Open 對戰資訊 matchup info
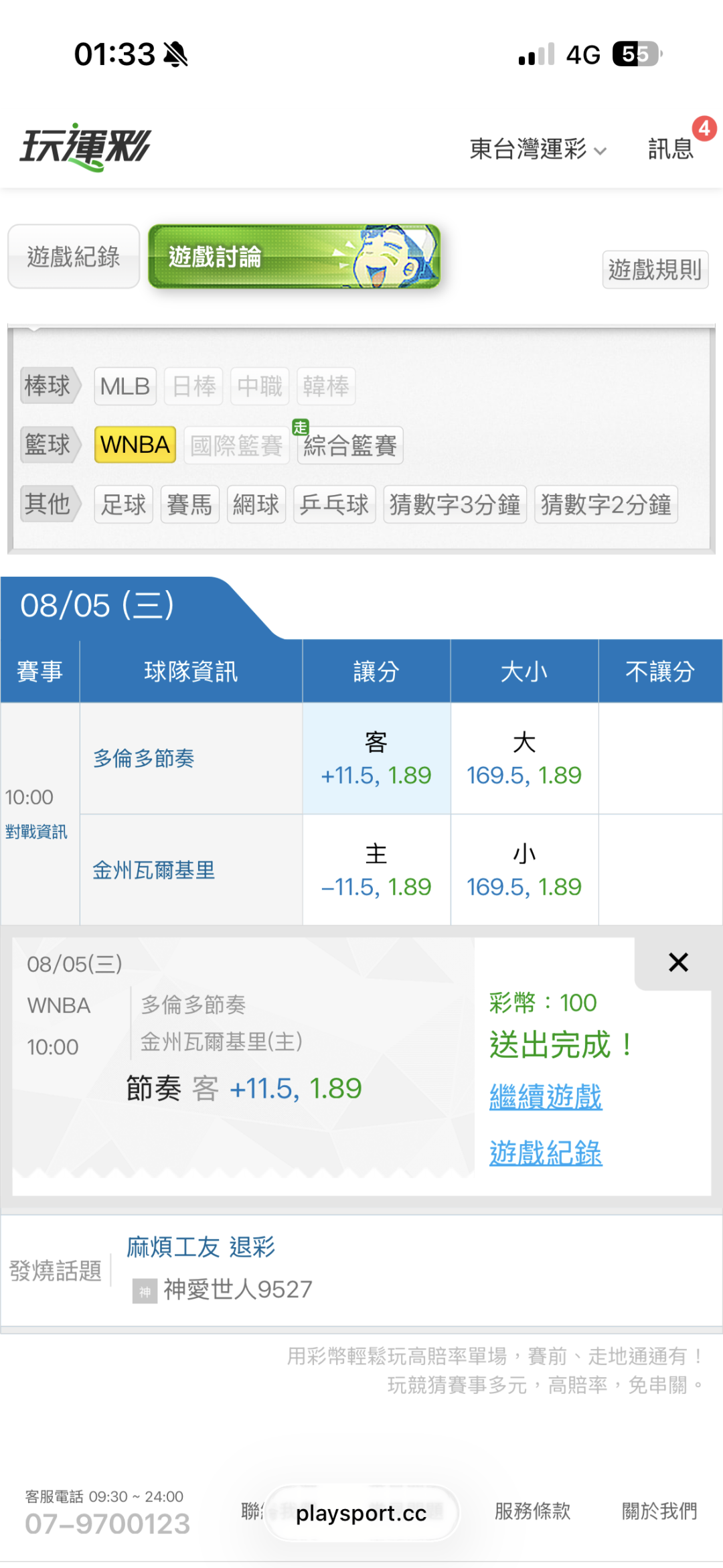Image resolution: width=723 pixels, height=1568 pixels. 36,832
